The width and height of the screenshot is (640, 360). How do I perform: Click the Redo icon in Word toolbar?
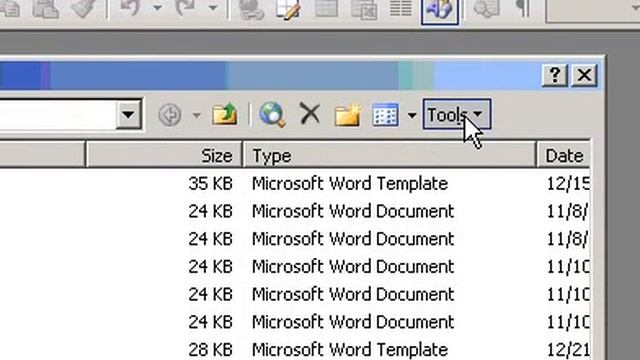pyautogui.click(x=185, y=8)
